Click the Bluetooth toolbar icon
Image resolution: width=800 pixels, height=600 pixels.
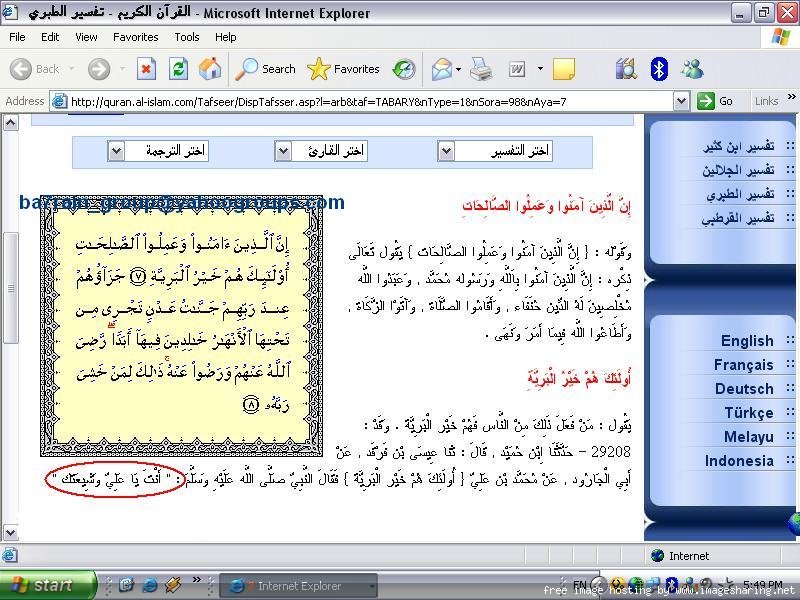pyautogui.click(x=659, y=69)
